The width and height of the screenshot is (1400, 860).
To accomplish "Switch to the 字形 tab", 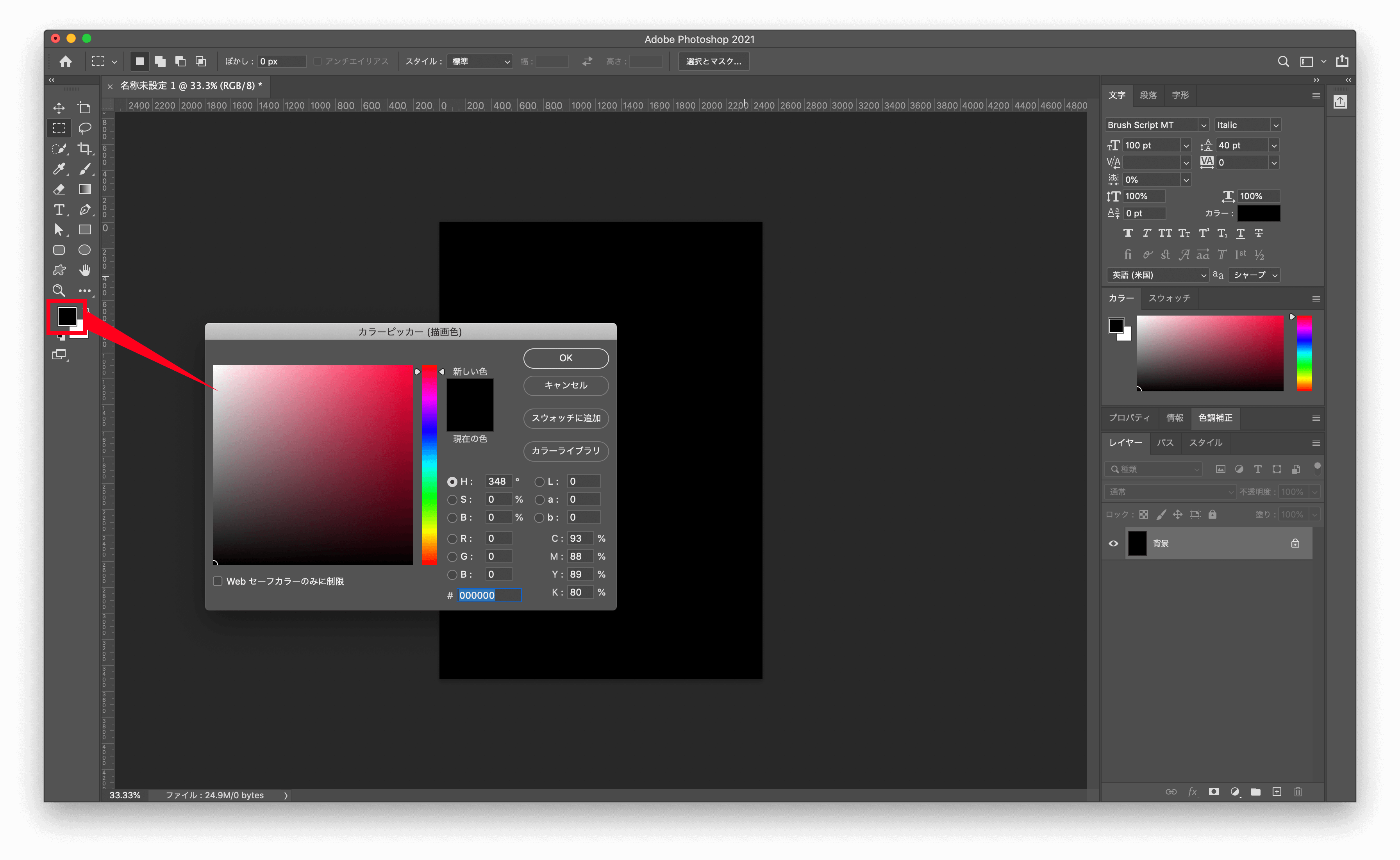I will click(x=1180, y=96).
